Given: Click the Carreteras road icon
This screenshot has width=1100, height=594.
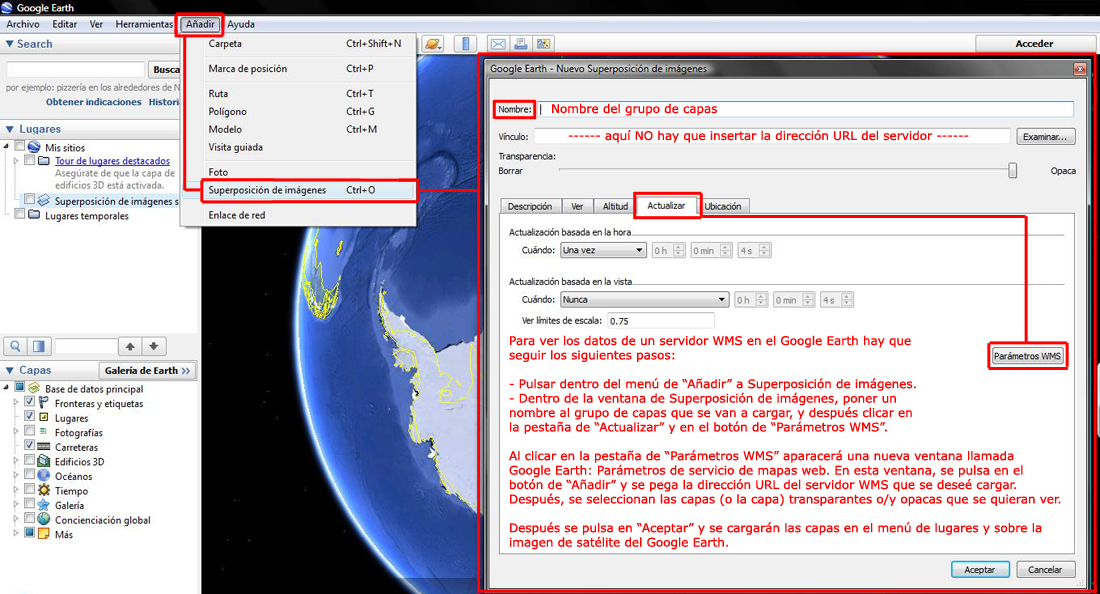Looking at the screenshot, I should (43, 447).
